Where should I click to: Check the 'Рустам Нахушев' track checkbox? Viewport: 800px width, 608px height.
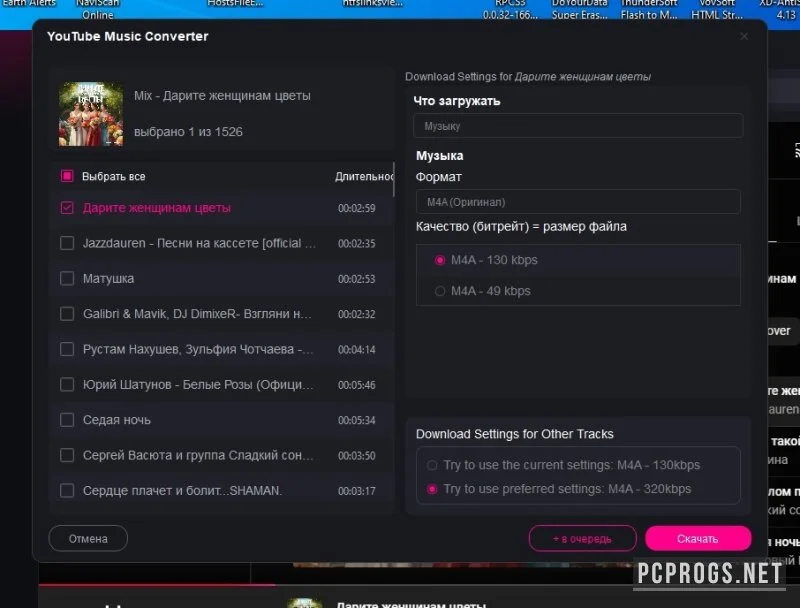67,349
